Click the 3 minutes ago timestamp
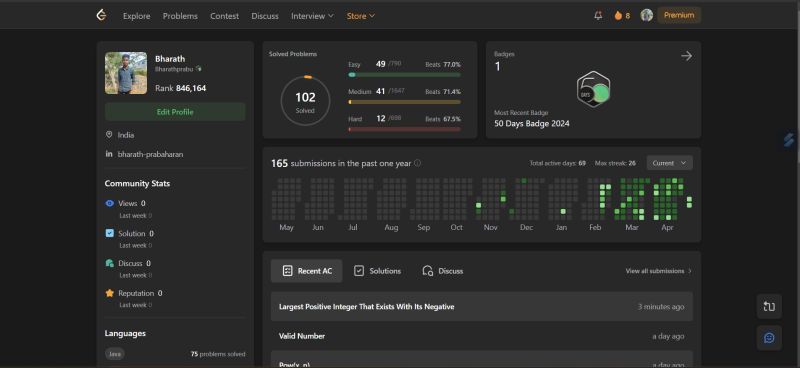Viewport: 800px width, 368px height. coord(661,307)
